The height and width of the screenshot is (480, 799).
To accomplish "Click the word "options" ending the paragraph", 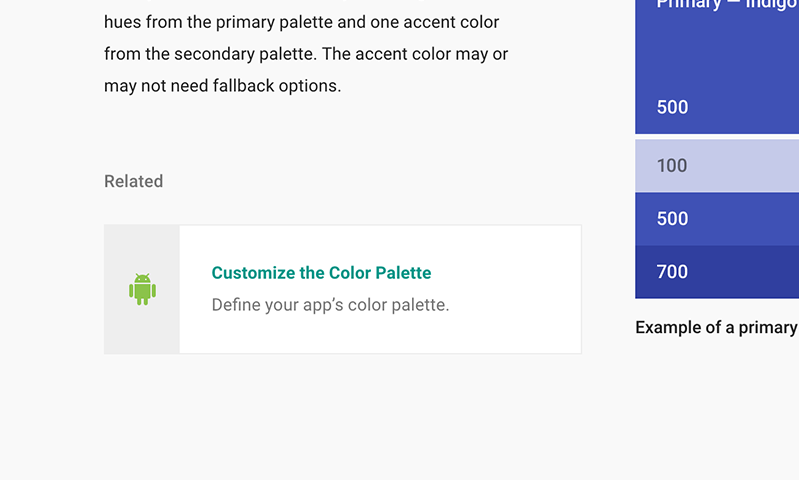I will point(311,86).
